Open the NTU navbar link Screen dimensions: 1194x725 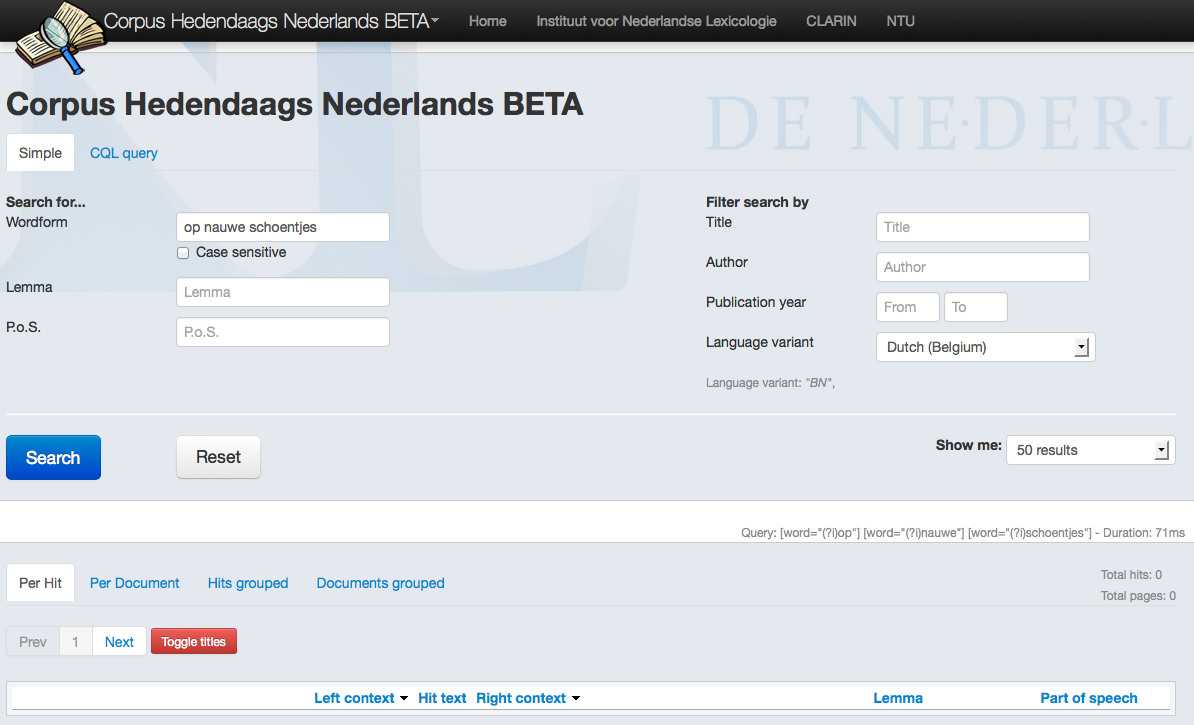tap(900, 21)
